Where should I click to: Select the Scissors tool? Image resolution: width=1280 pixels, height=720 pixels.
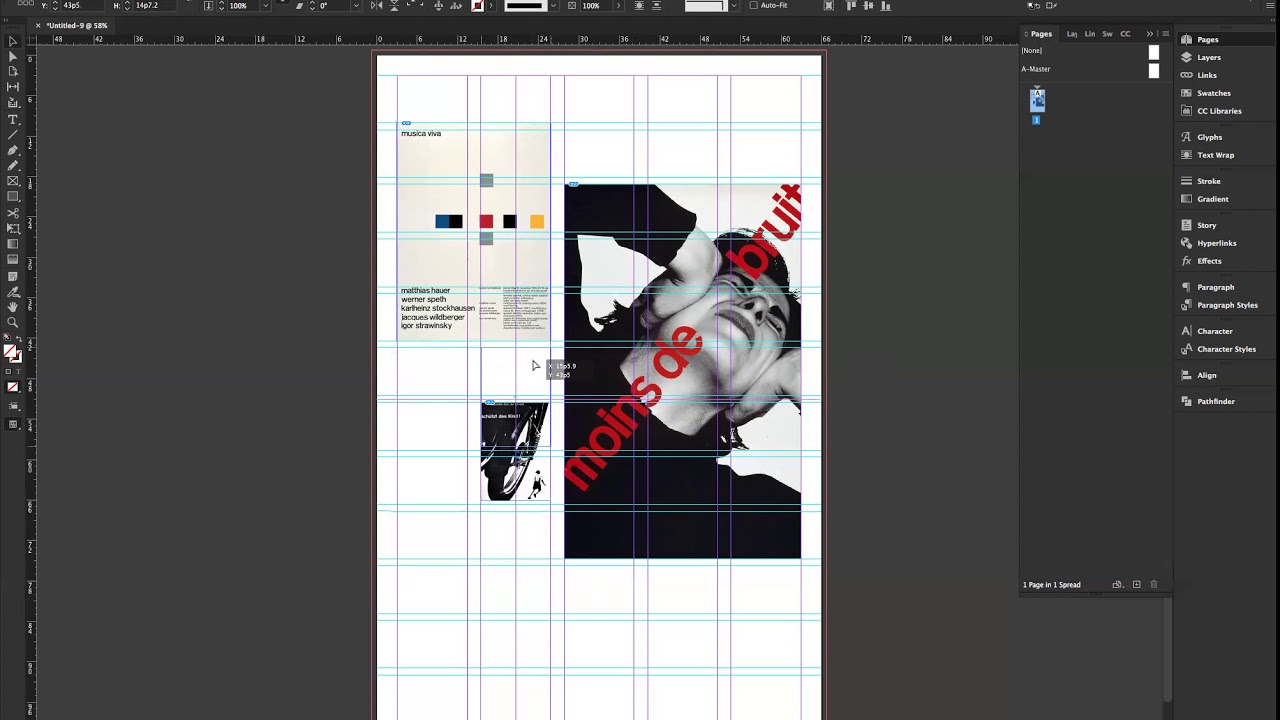point(13,213)
